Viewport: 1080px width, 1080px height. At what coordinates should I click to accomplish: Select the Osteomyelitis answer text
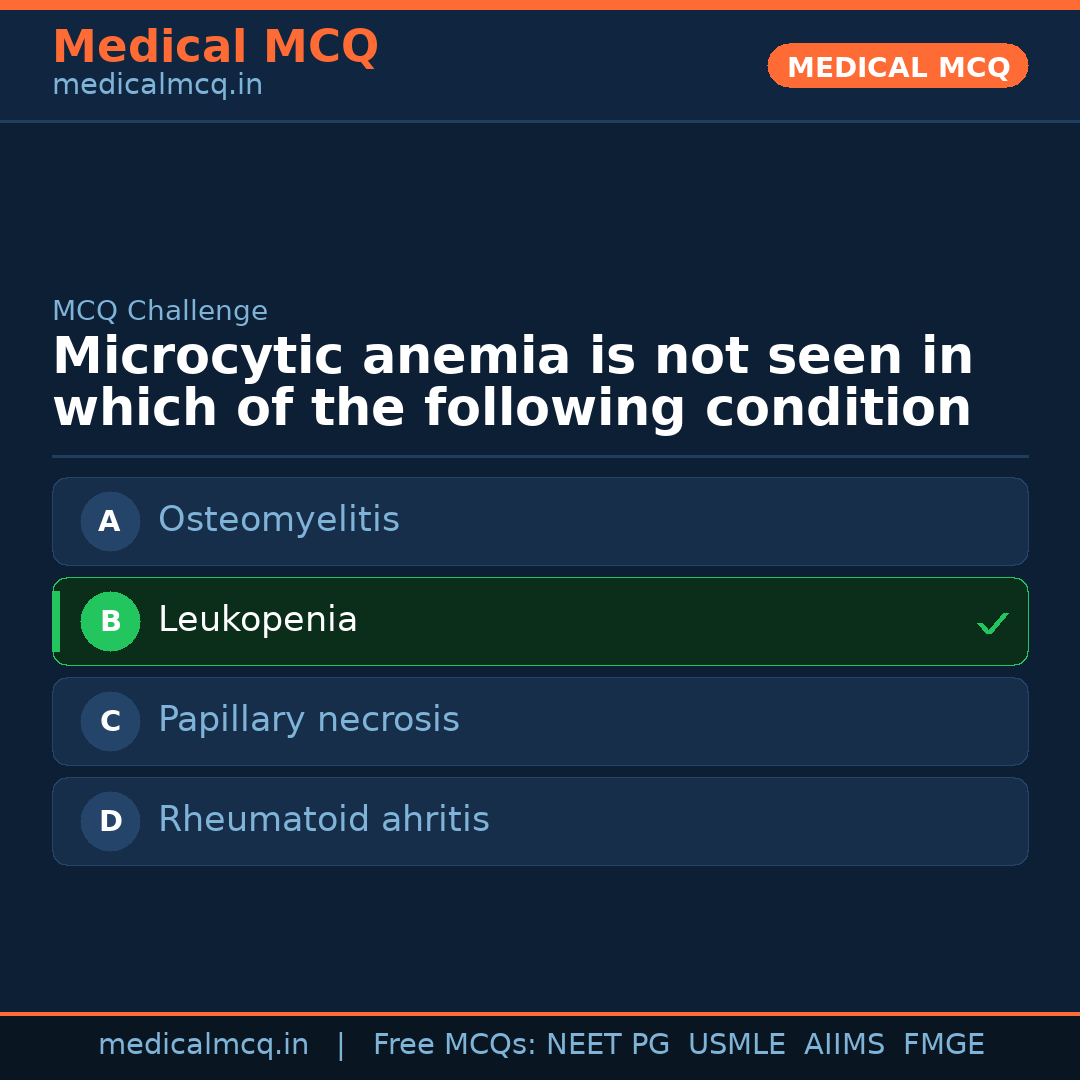coord(279,520)
